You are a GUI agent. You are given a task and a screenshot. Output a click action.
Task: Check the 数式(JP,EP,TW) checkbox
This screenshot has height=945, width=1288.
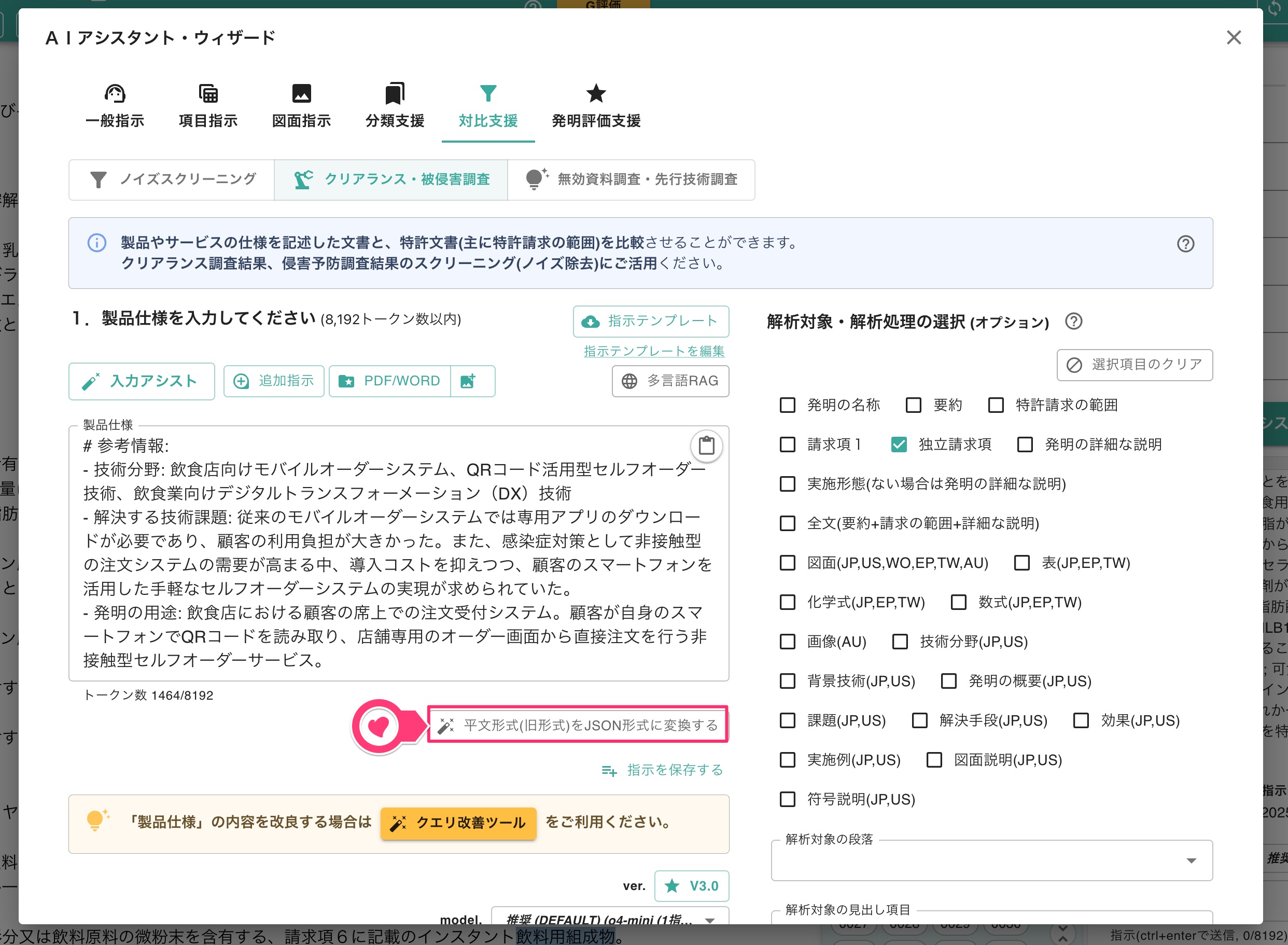tap(959, 603)
